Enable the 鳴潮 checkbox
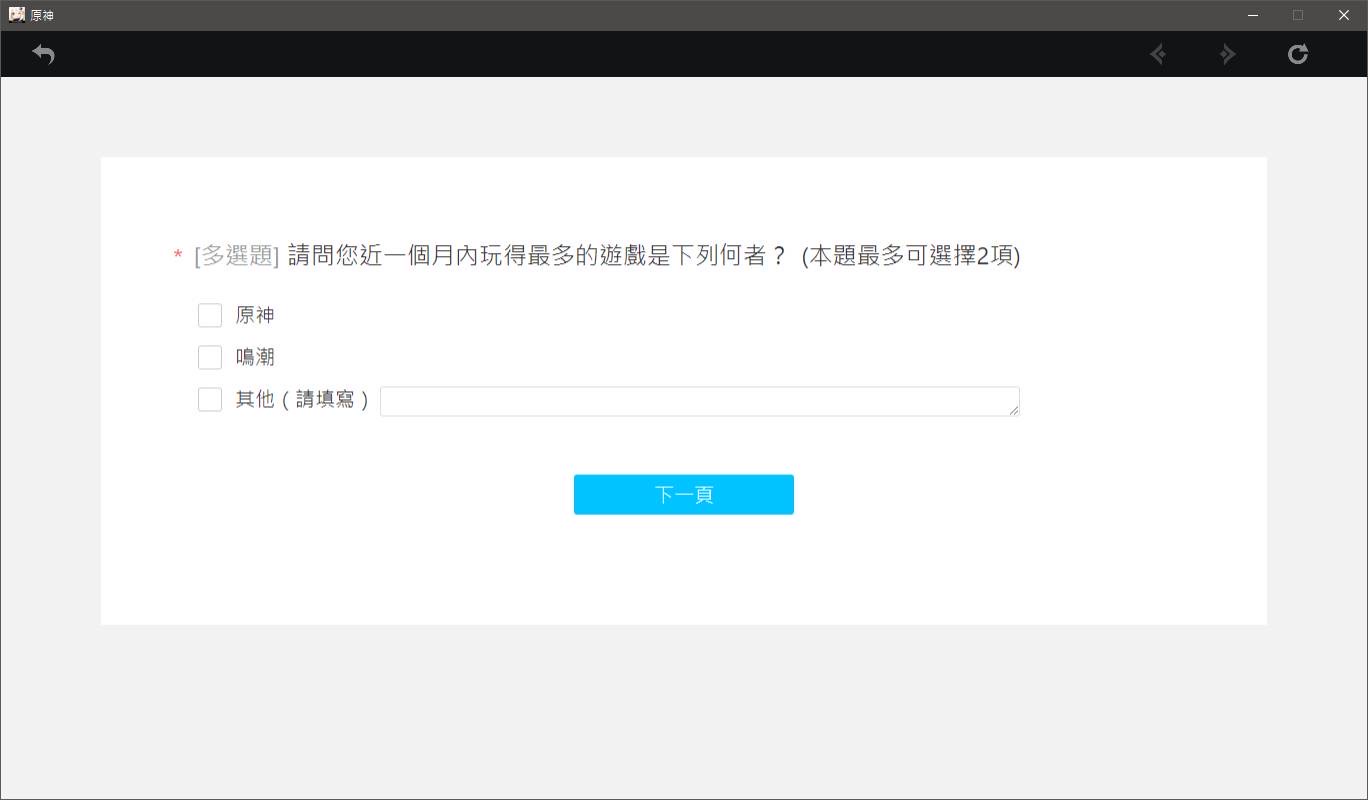Image resolution: width=1368 pixels, height=800 pixels. [x=210, y=358]
